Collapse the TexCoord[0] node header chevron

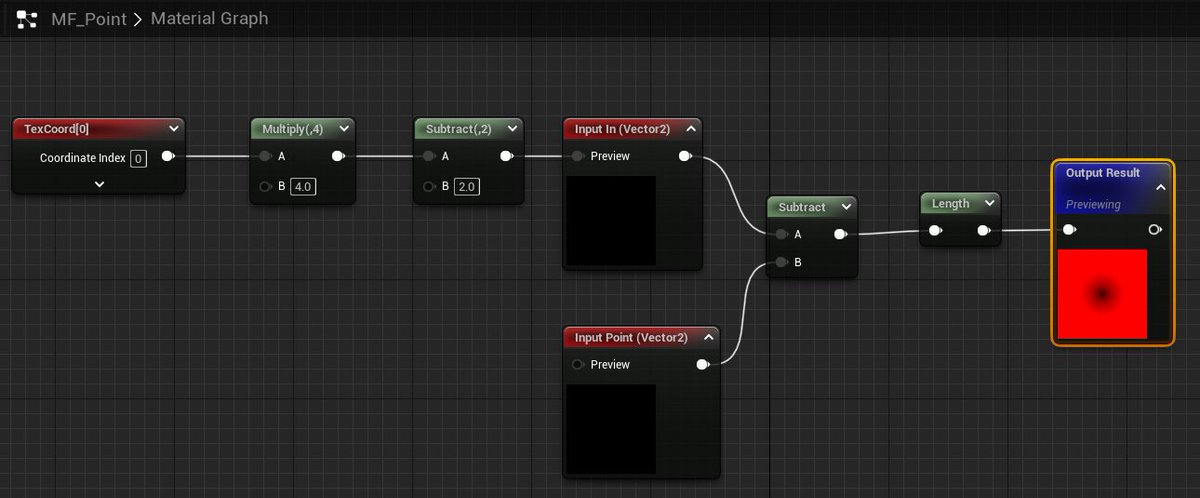(174, 128)
